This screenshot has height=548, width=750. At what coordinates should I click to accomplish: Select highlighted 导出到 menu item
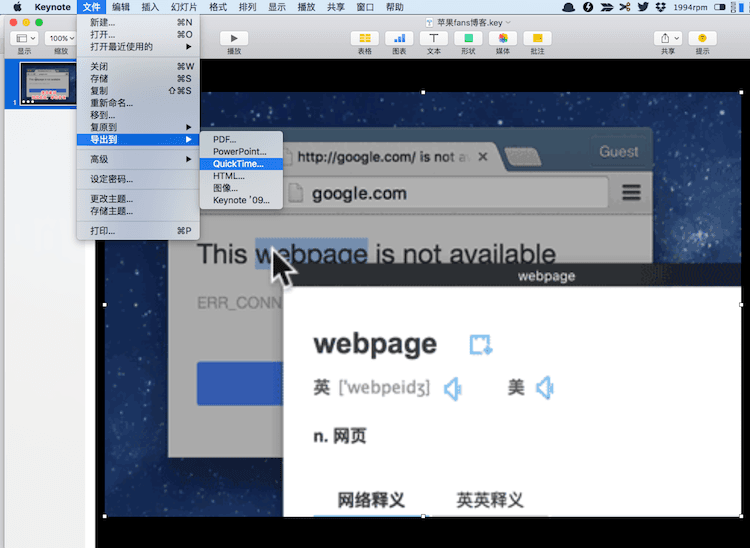[x=138, y=139]
